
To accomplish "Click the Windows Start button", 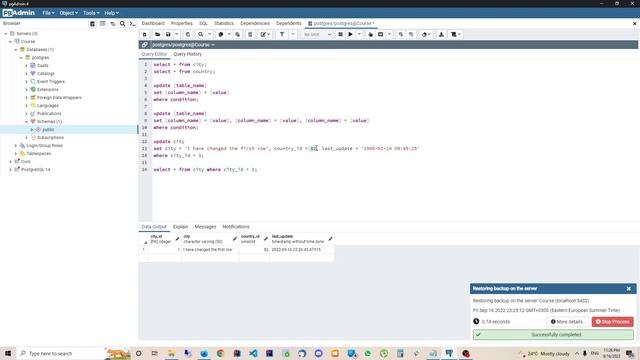I will pos(8,353).
